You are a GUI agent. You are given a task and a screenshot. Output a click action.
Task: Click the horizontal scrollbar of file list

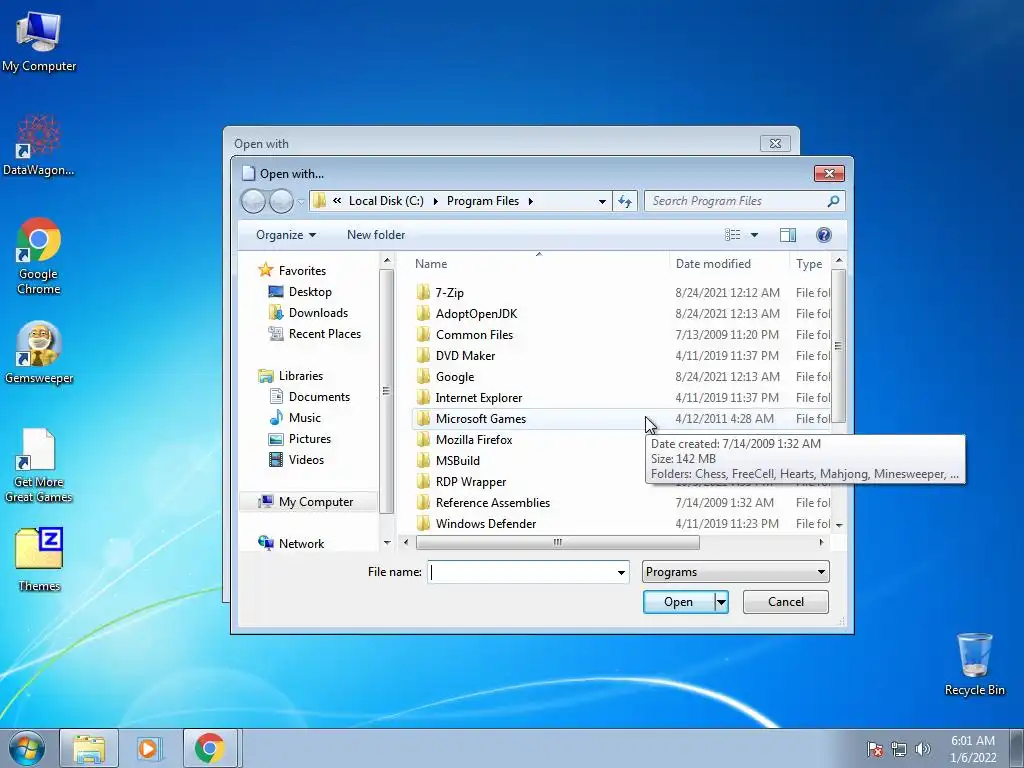(557, 542)
